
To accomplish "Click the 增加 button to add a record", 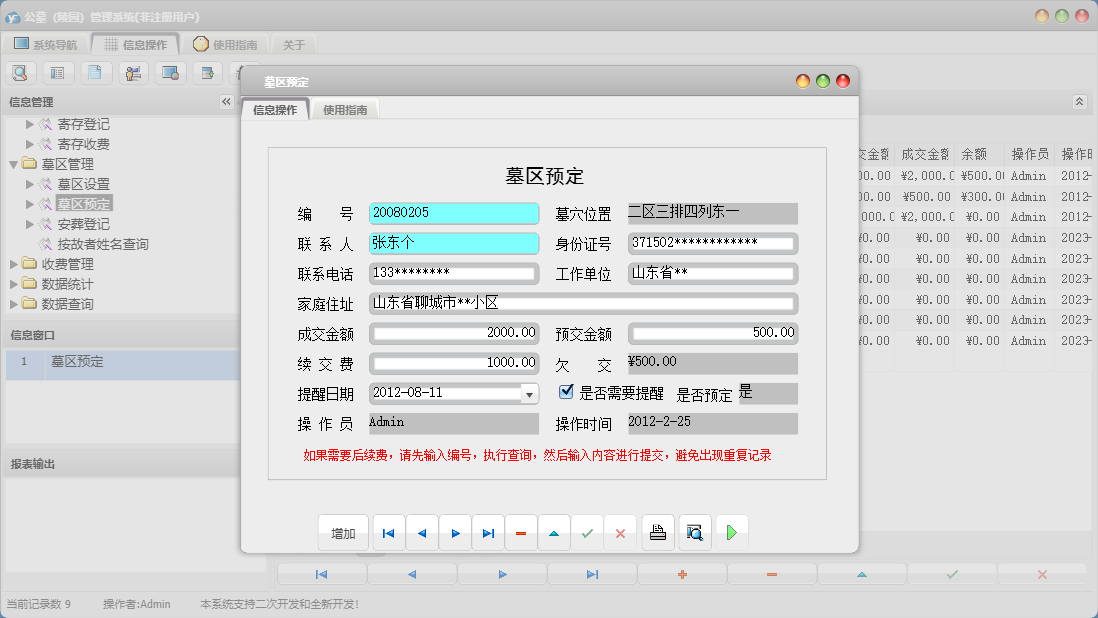I will [x=343, y=532].
